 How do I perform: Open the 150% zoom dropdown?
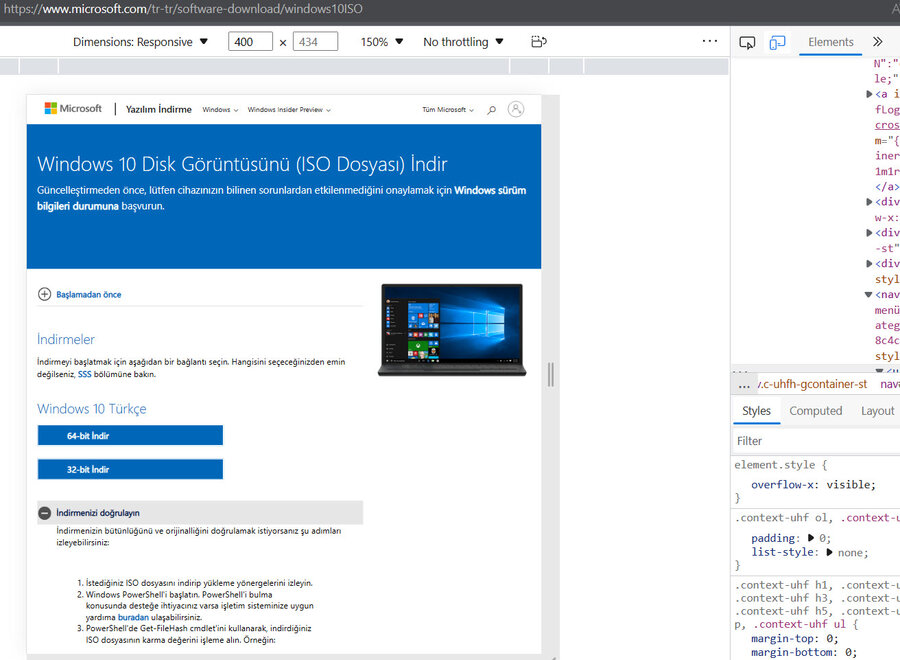point(382,42)
